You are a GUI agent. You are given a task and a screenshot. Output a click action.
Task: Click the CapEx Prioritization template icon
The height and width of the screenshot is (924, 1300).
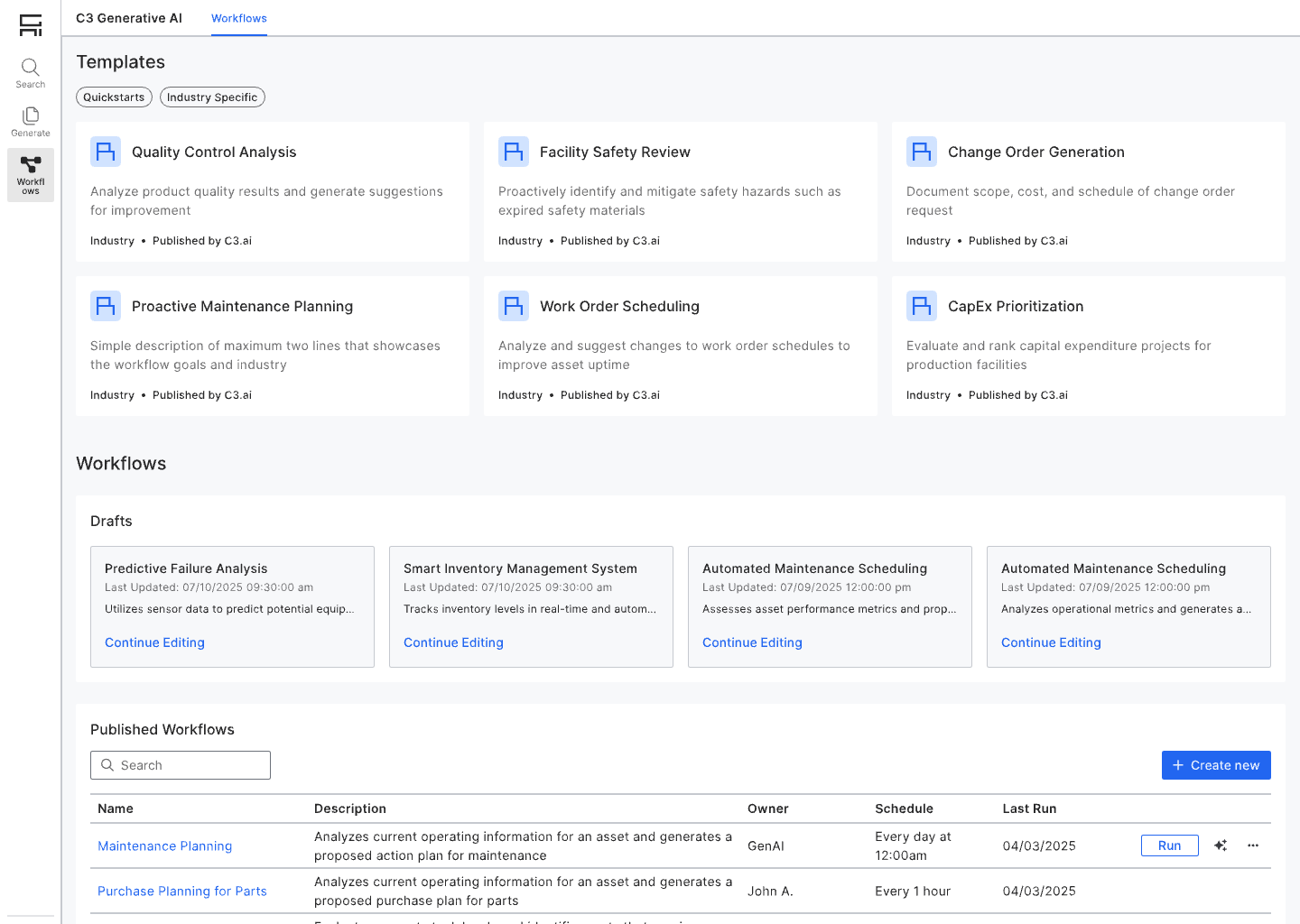922,306
